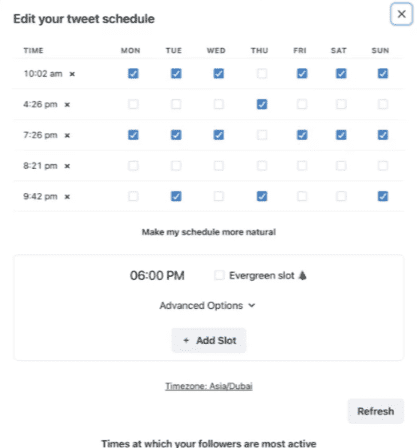Close the tweet schedule dialog
The width and height of the screenshot is (417, 448).
[x=402, y=14]
